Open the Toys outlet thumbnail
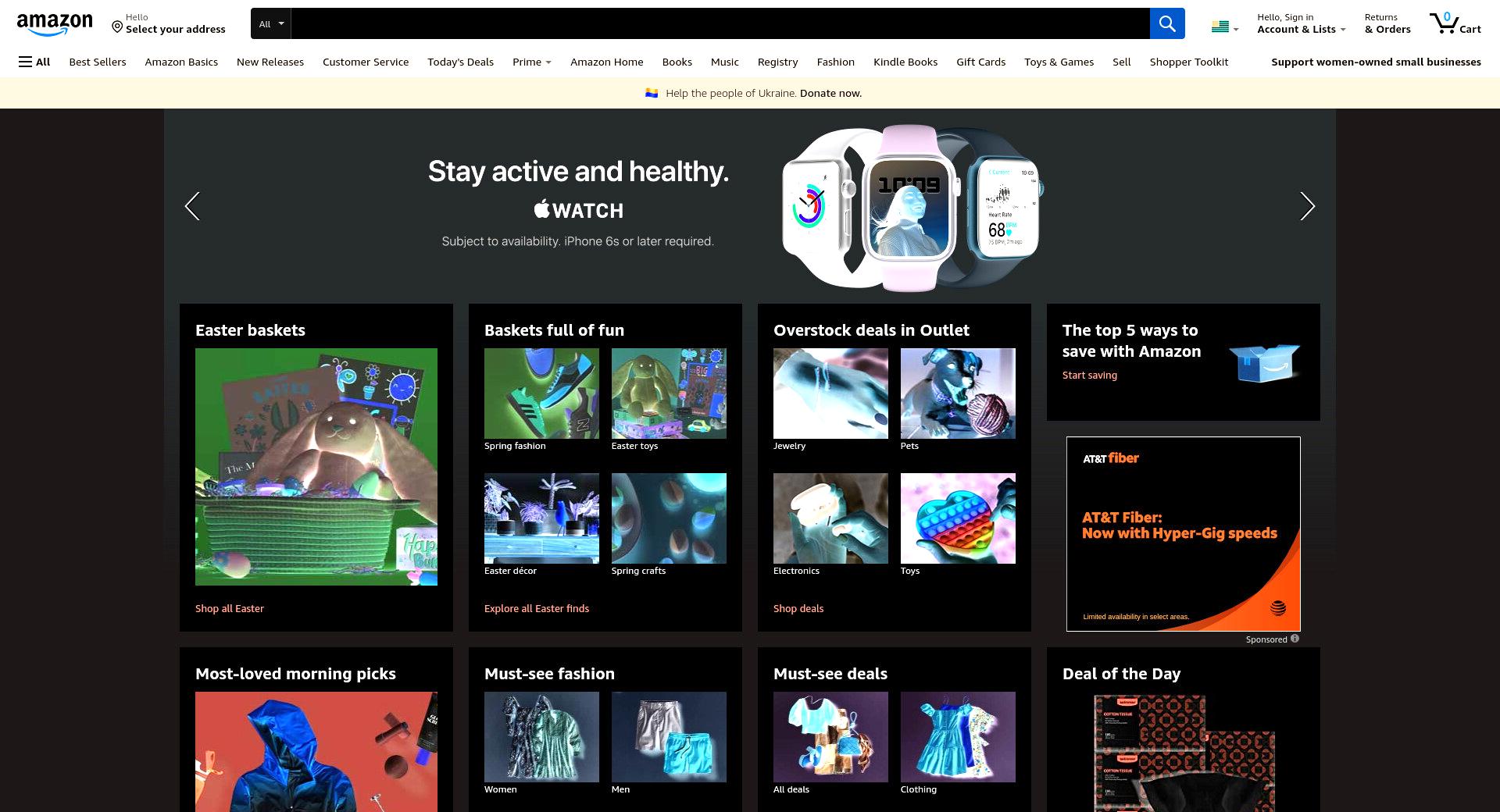 pos(958,518)
